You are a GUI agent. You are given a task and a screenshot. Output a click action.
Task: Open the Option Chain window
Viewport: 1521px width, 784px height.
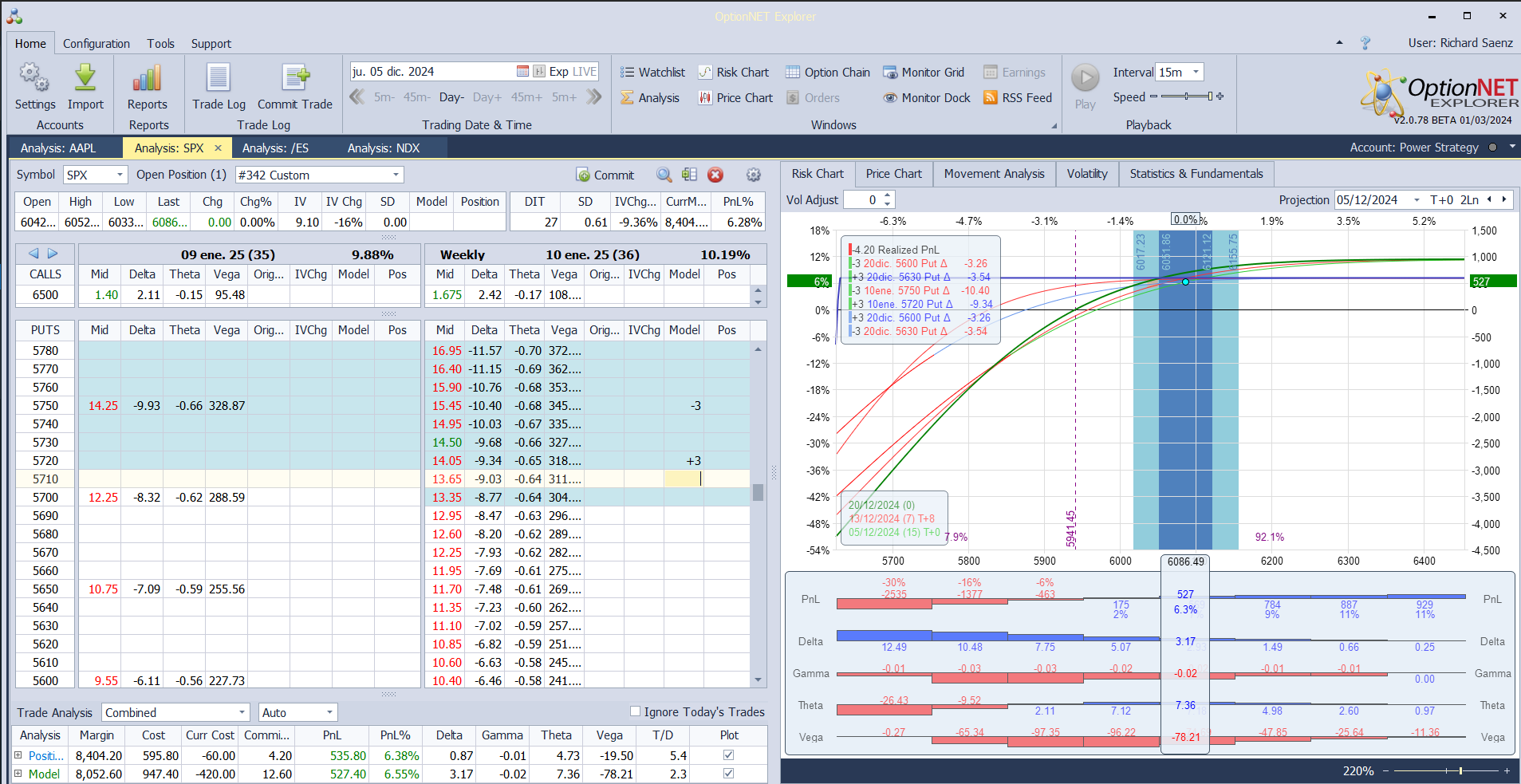828,73
